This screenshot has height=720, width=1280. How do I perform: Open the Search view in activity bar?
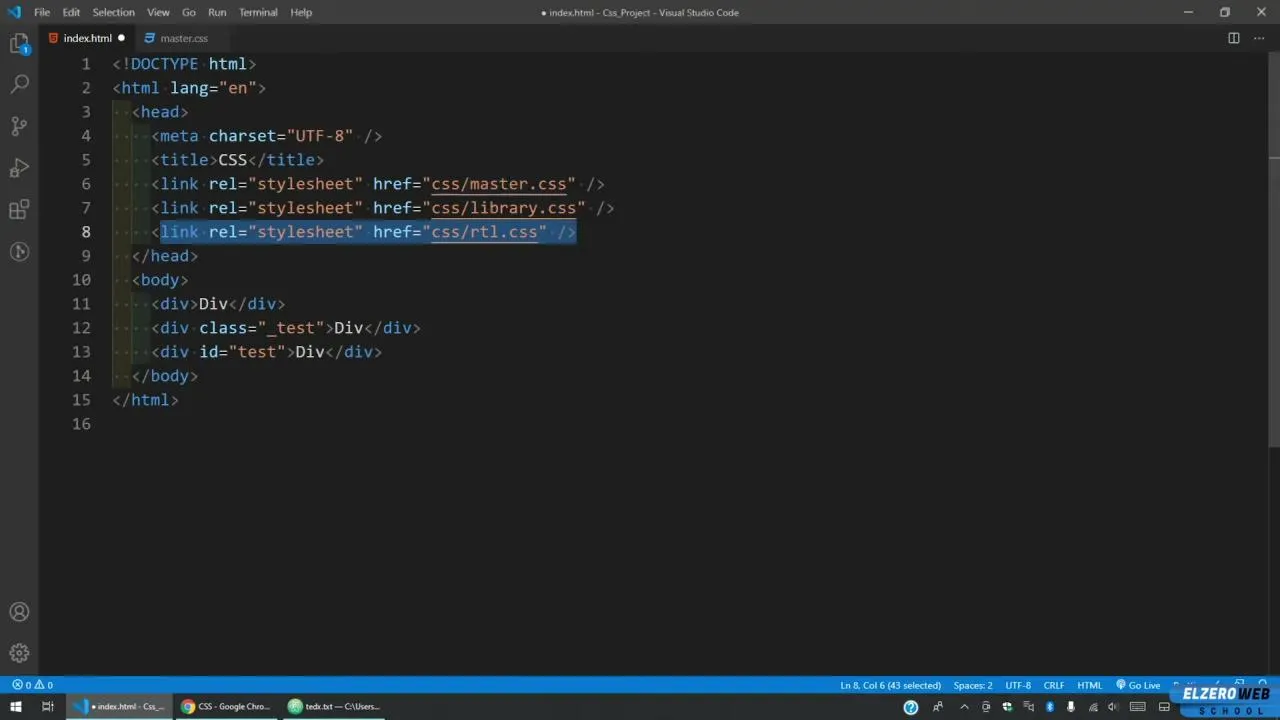(x=19, y=84)
